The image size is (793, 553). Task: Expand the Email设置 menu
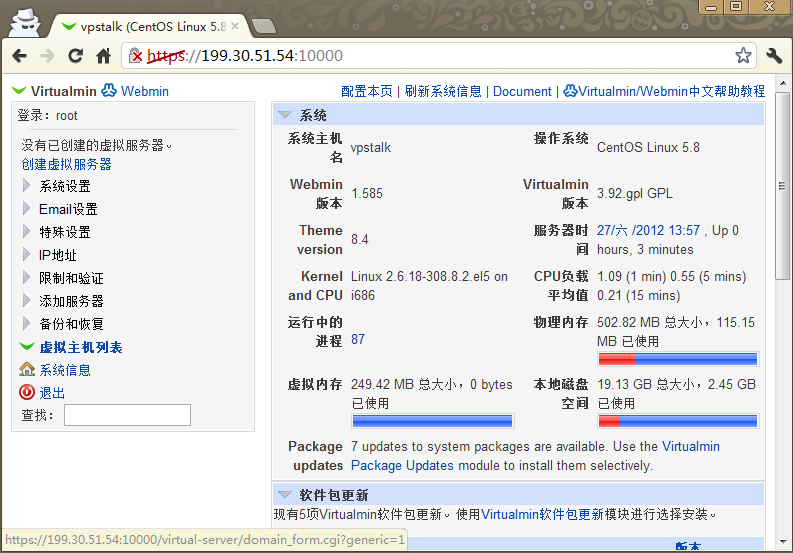pyautogui.click(x=26, y=208)
